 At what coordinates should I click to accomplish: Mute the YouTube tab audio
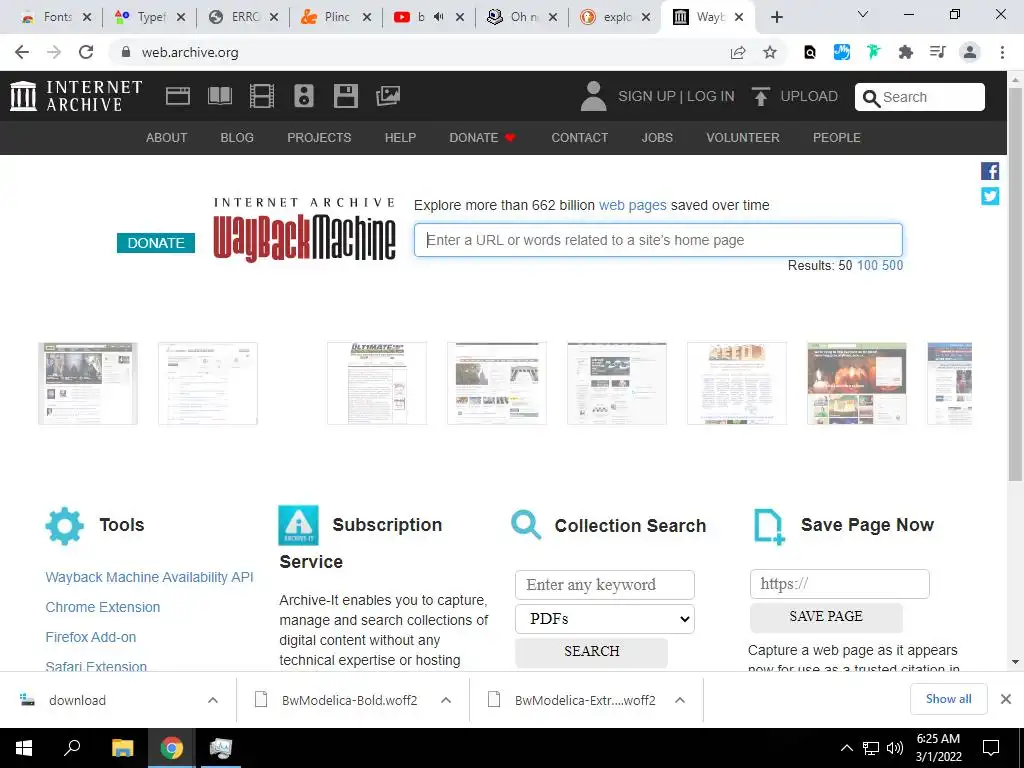tap(438, 17)
